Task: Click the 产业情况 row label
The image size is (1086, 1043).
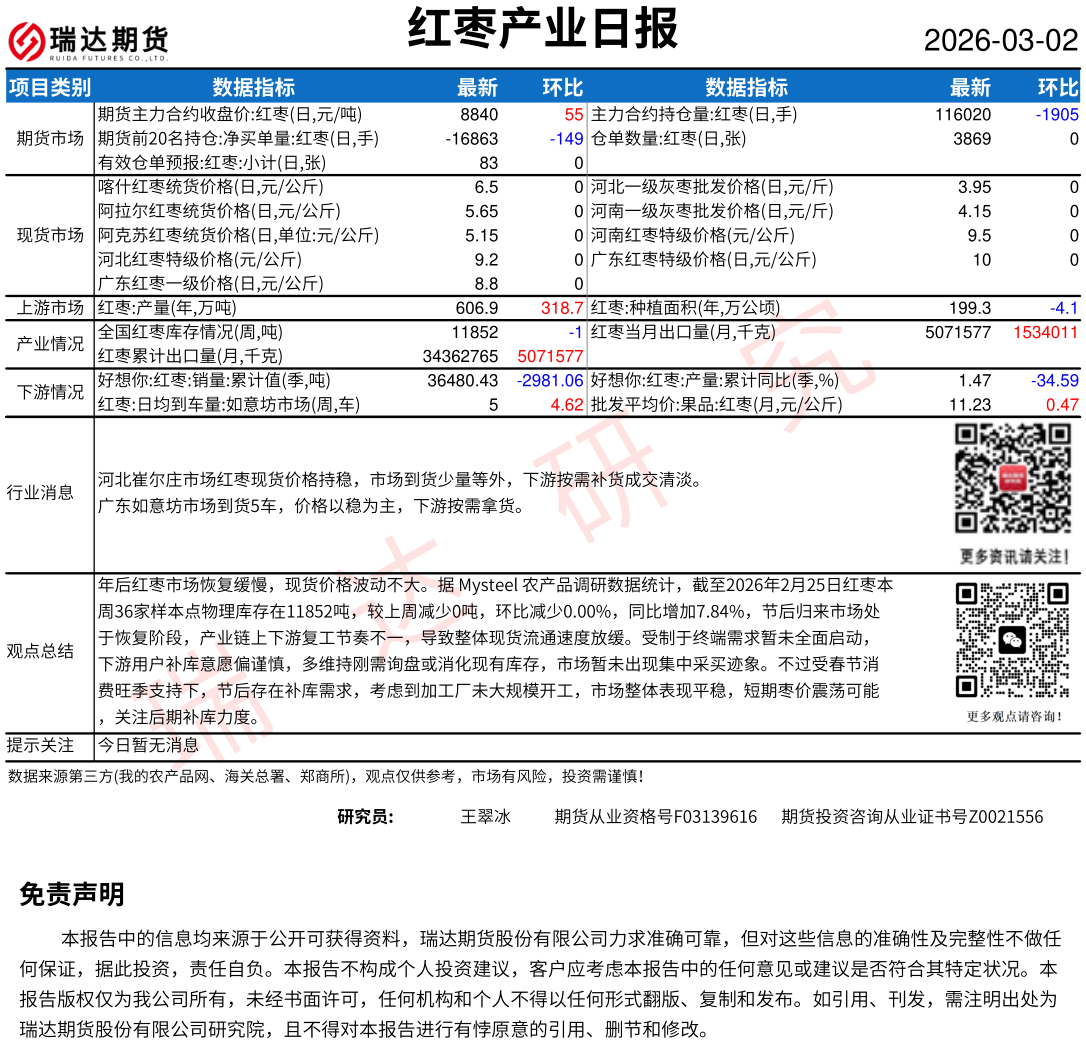Action: tap(50, 344)
